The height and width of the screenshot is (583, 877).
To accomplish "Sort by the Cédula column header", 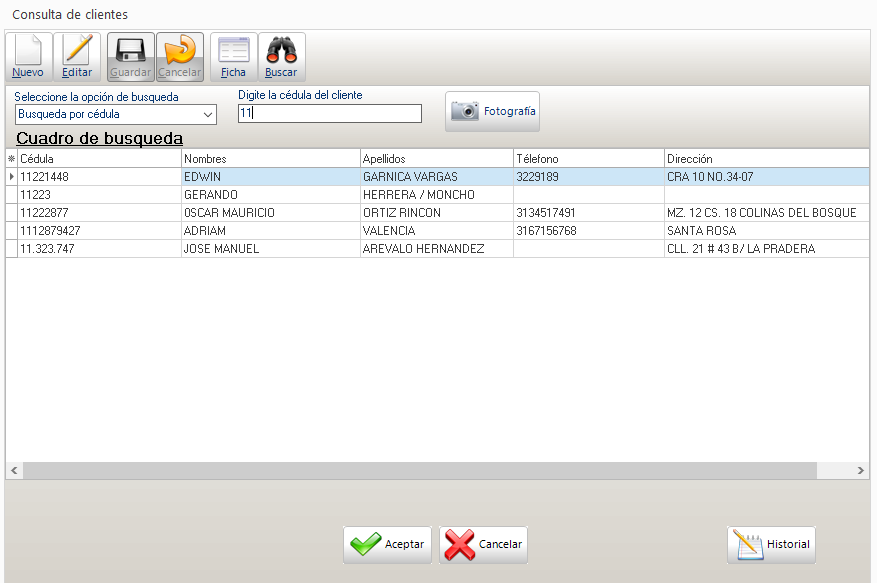I will [x=98, y=159].
